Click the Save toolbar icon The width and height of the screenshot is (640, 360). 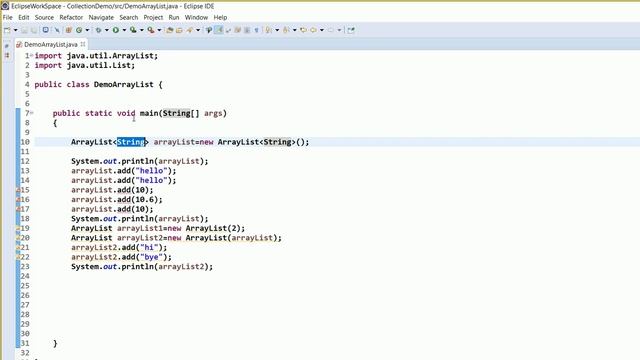(x=24, y=30)
